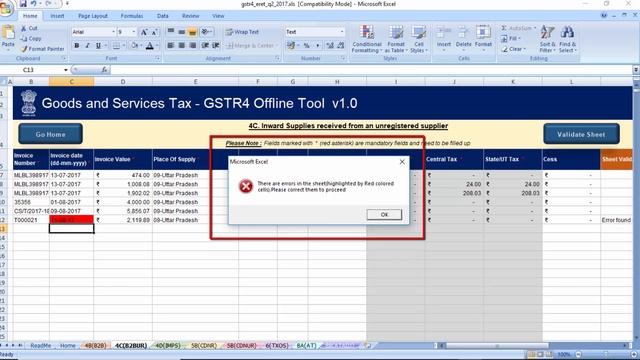Image resolution: width=640 pixels, height=360 pixels.
Task: Click the Go Home button
Action: pos(50,134)
